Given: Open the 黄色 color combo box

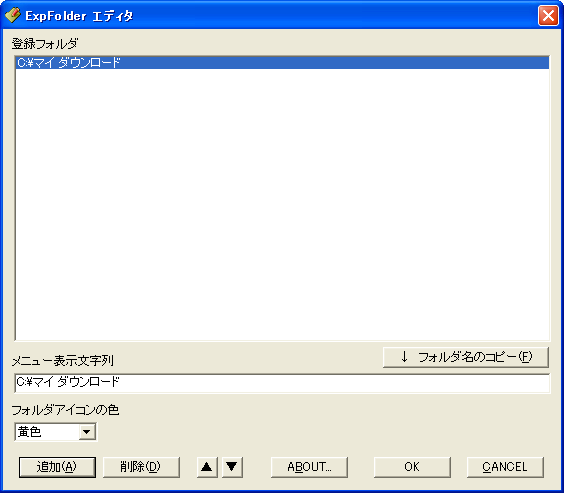Looking at the screenshot, I should [x=55, y=432].
